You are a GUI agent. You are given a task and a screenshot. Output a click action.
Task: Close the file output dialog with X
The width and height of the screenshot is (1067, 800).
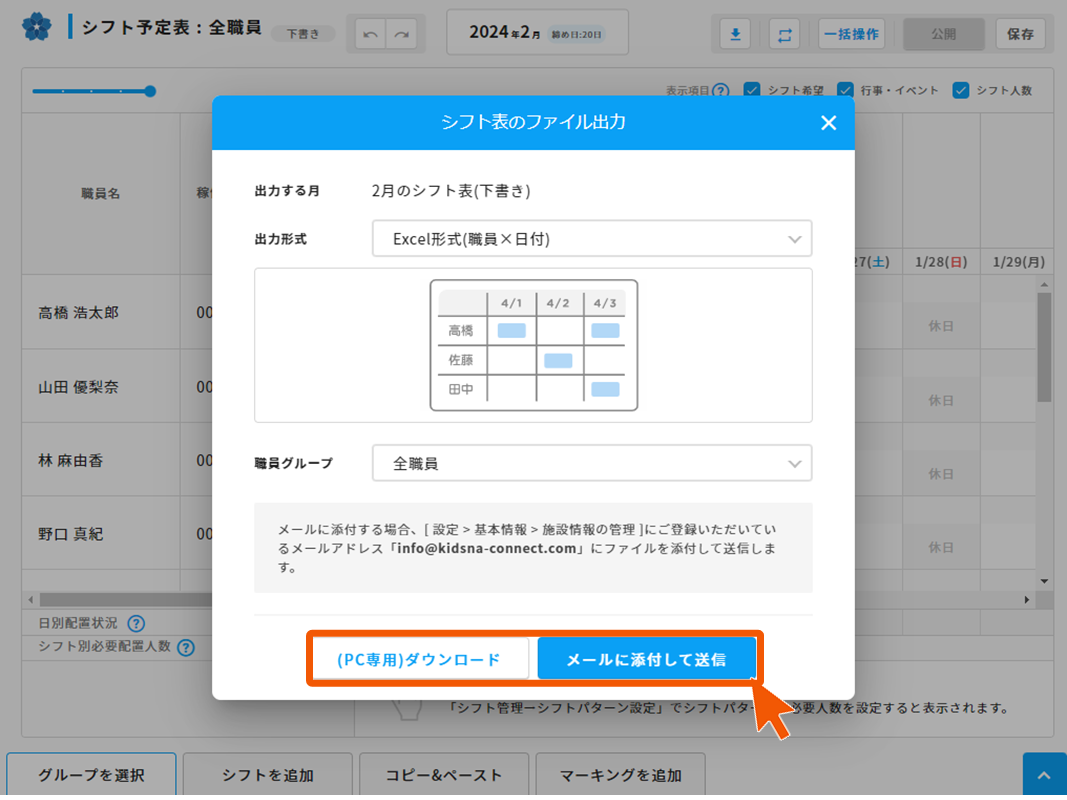pos(828,123)
